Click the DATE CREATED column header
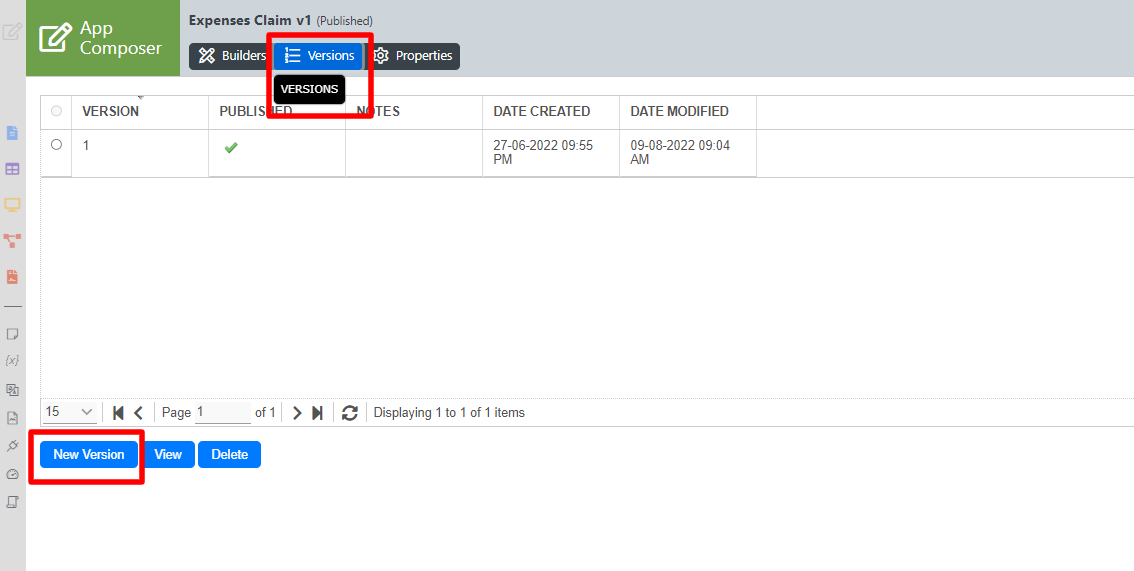 (551, 112)
